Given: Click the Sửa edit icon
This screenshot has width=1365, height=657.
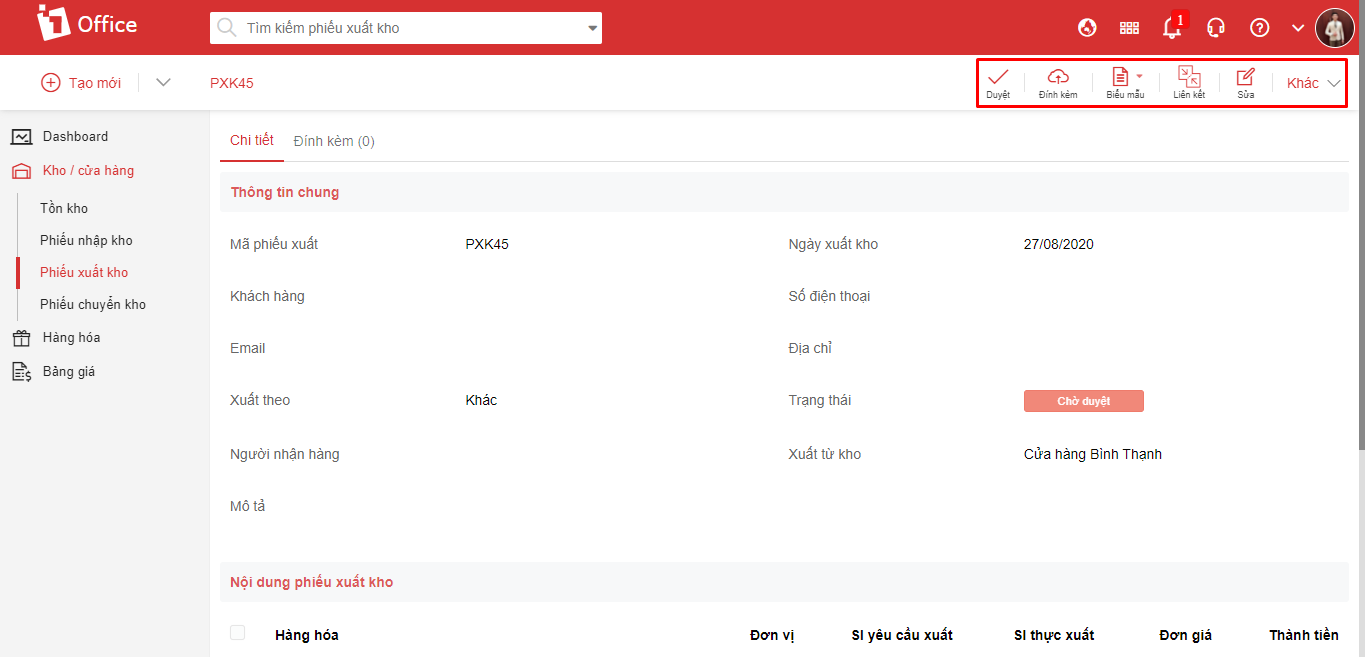Looking at the screenshot, I should tap(1245, 78).
